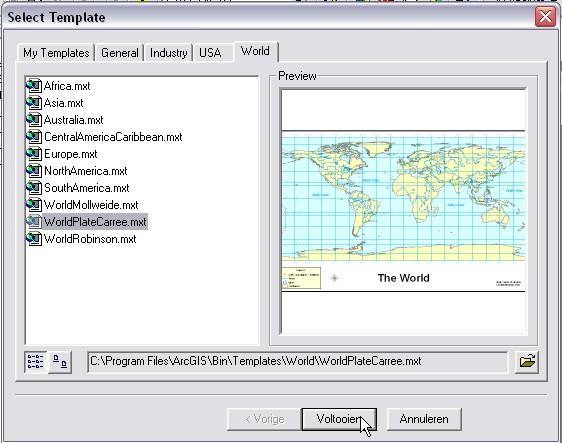The image size is (562, 443).
Task: Click the WorldMollweide.mxt file icon
Action: tap(34, 205)
